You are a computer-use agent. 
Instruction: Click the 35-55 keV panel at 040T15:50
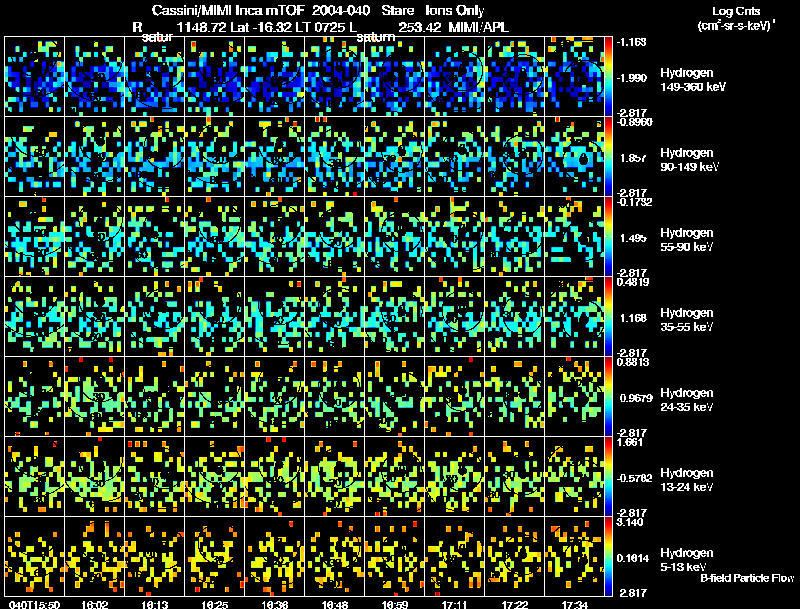[x=35, y=317]
